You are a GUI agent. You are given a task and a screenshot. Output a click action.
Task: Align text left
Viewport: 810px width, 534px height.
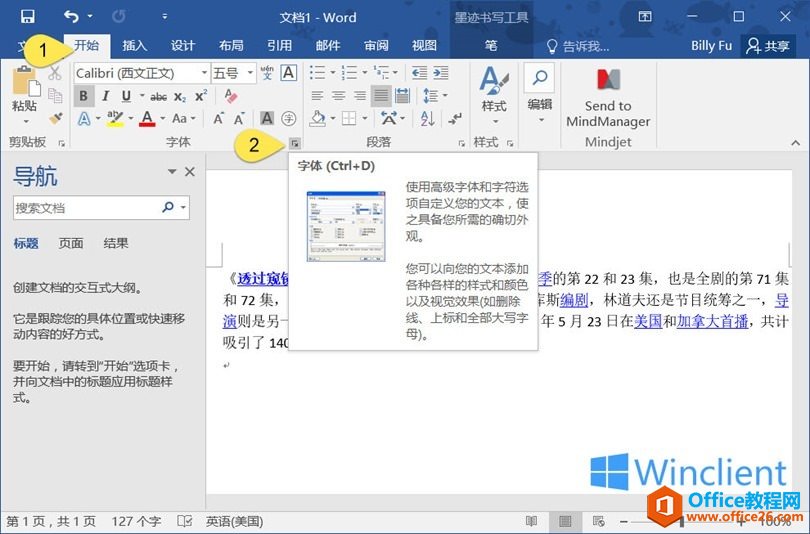(x=317, y=96)
